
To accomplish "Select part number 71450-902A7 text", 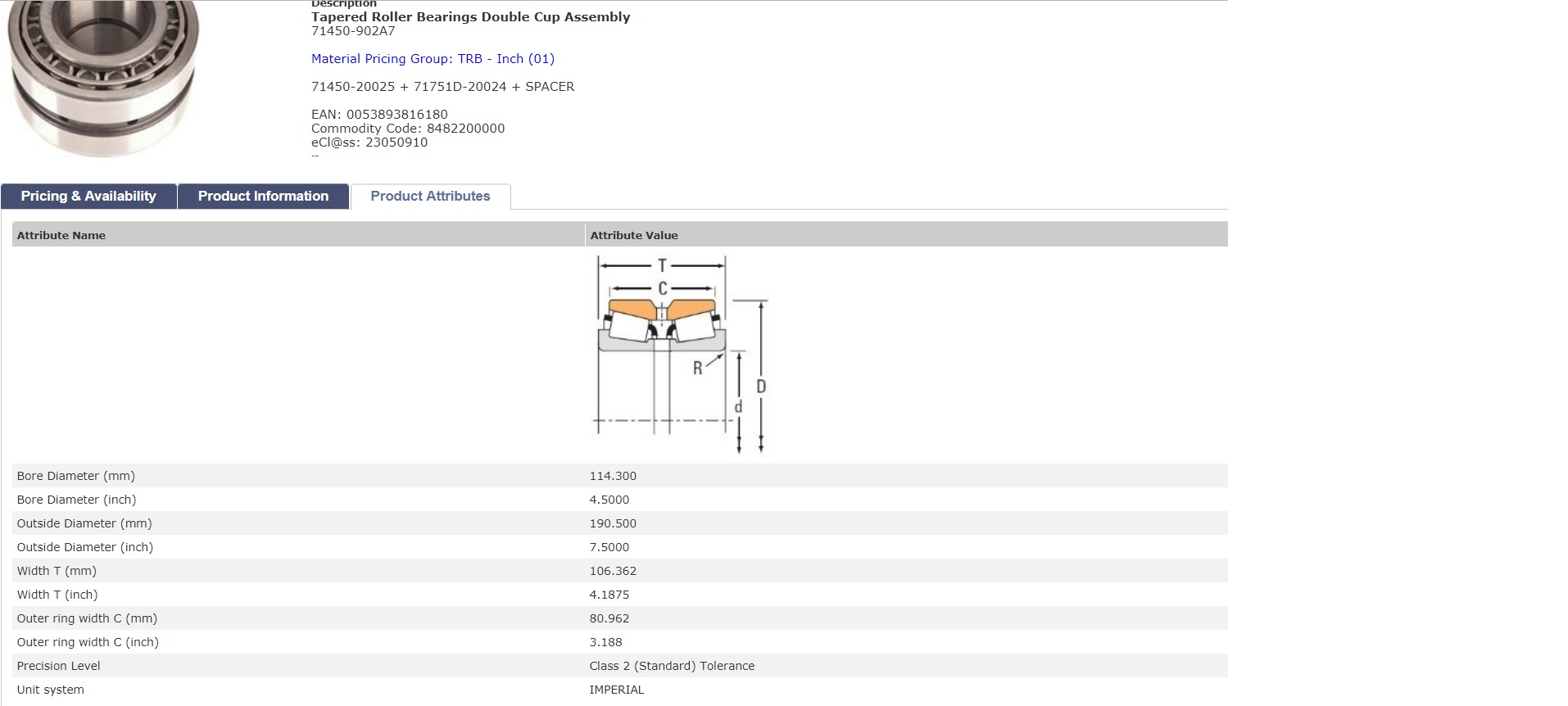I will (353, 31).
